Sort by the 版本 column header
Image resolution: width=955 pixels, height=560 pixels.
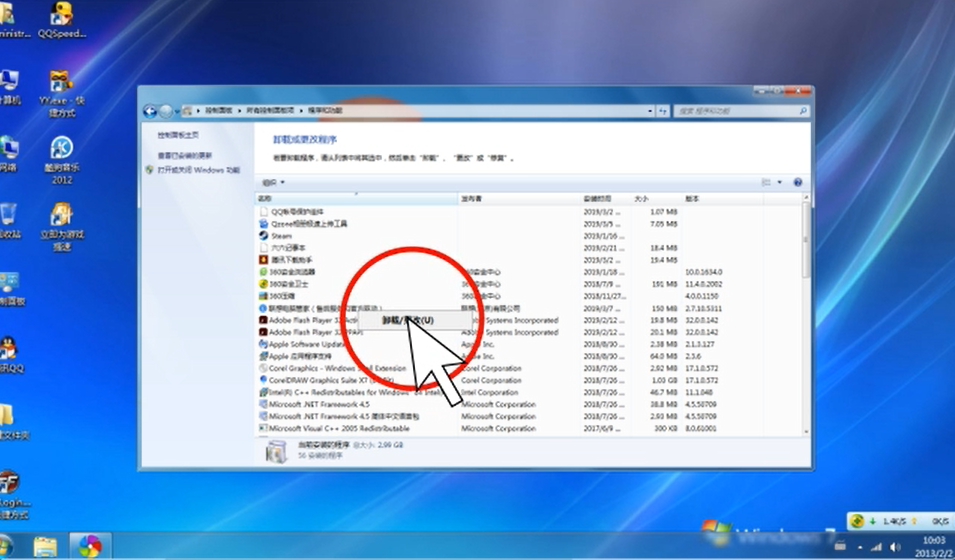point(722,199)
